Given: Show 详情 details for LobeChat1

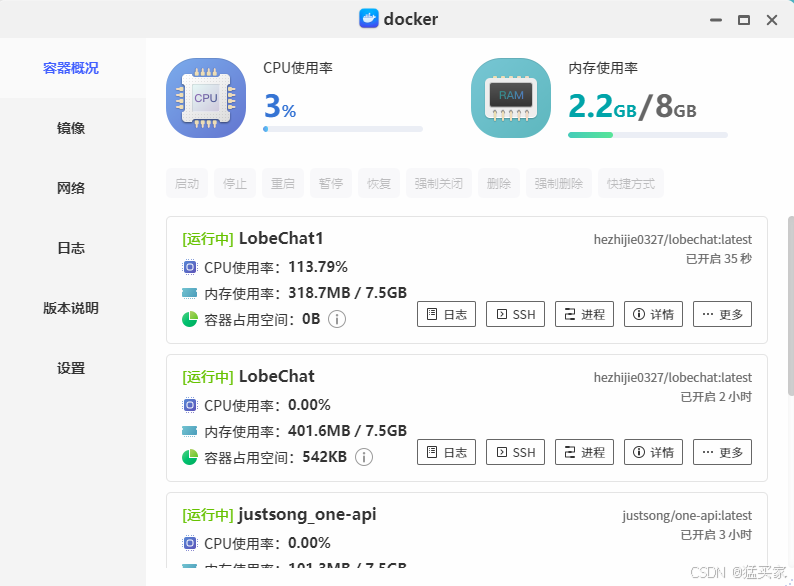Looking at the screenshot, I should pos(653,314).
